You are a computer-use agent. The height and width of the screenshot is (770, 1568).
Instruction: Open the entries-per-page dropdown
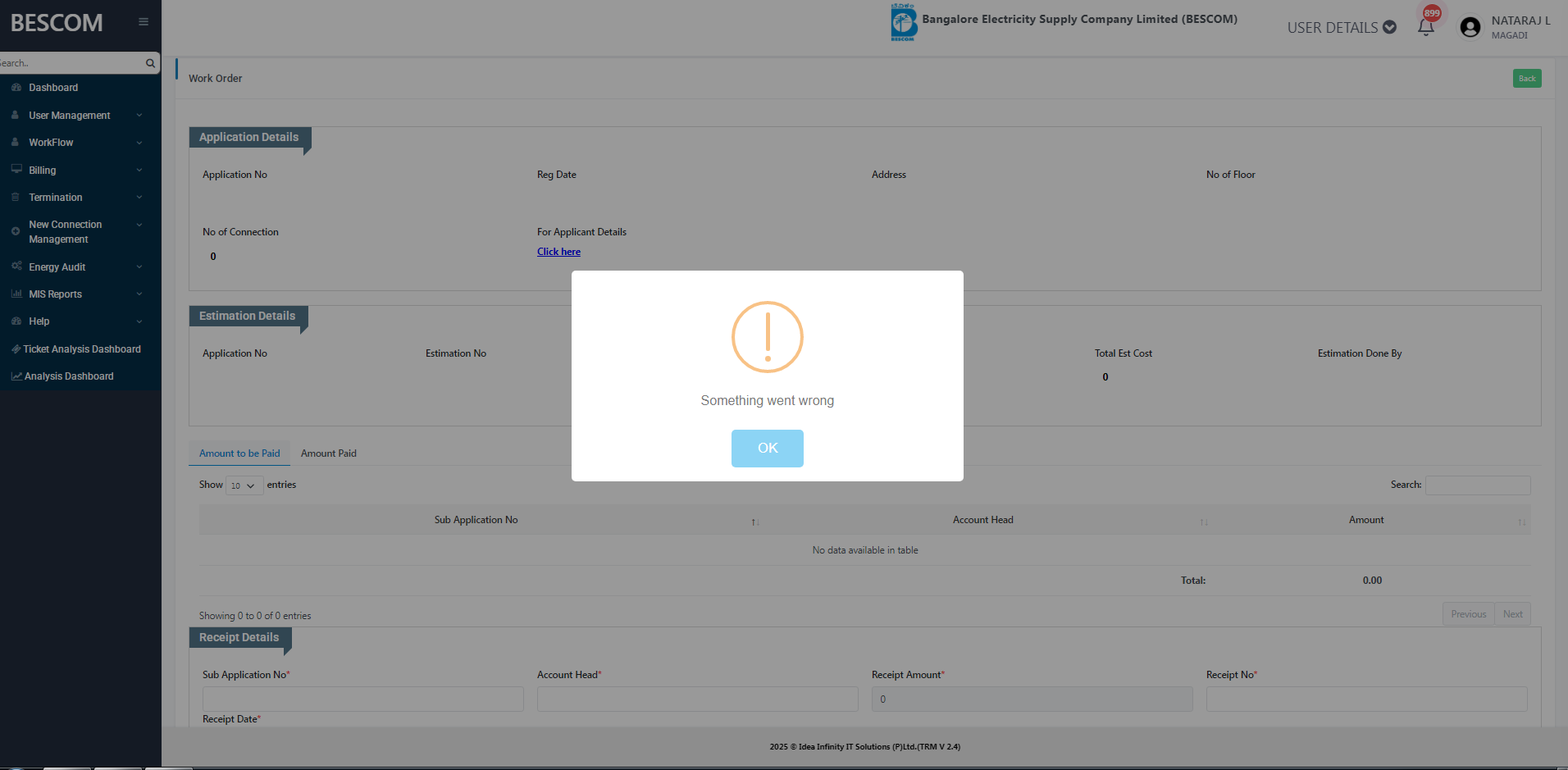click(x=244, y=485)
